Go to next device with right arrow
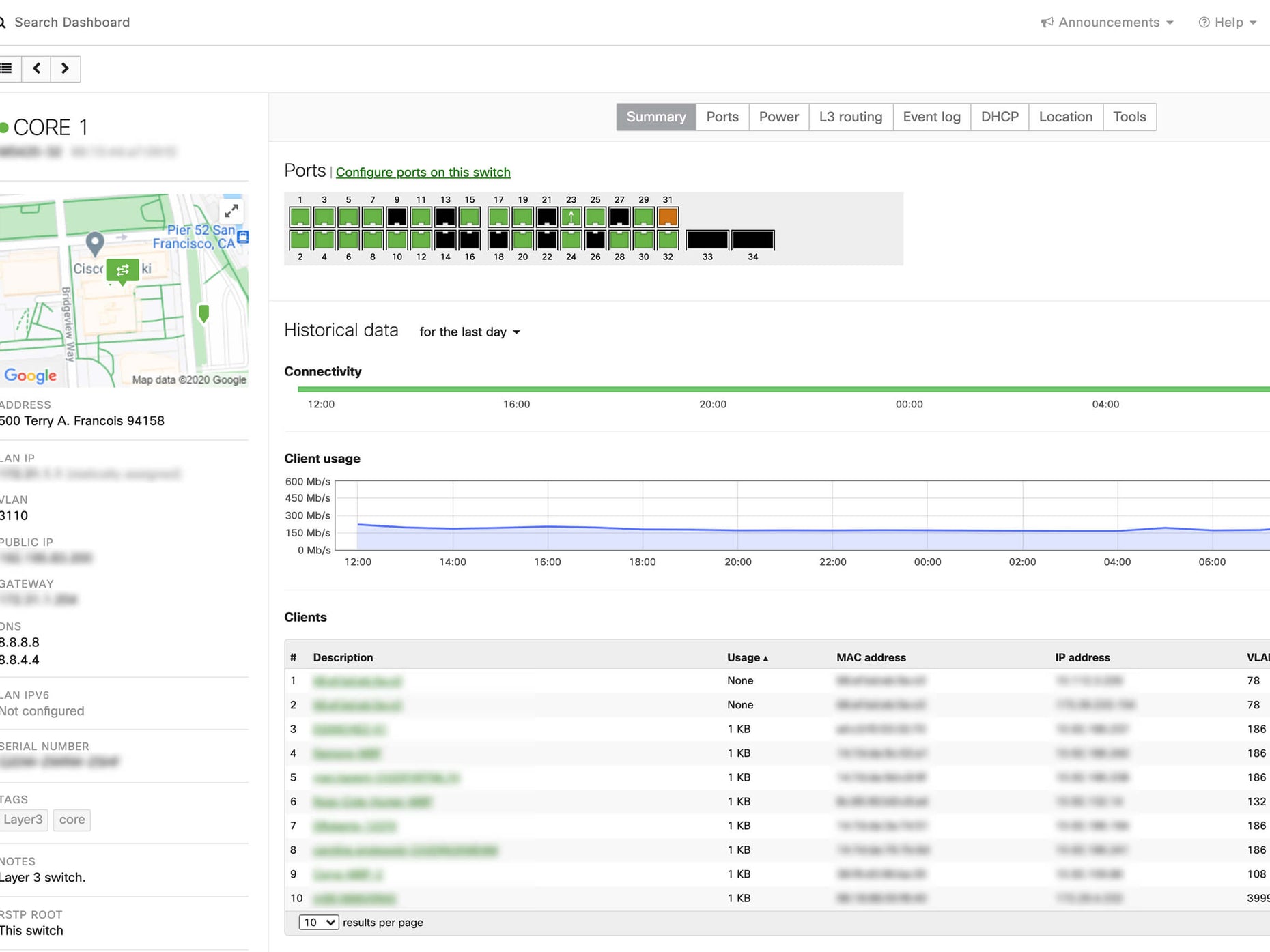This screenshot has width=1270, height=952. coord(66,68)
